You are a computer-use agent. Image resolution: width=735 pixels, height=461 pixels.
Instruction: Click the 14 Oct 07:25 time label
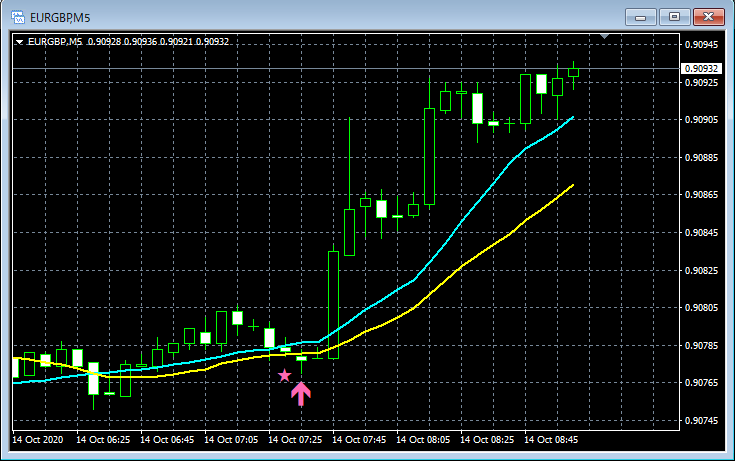coord(295,440)
